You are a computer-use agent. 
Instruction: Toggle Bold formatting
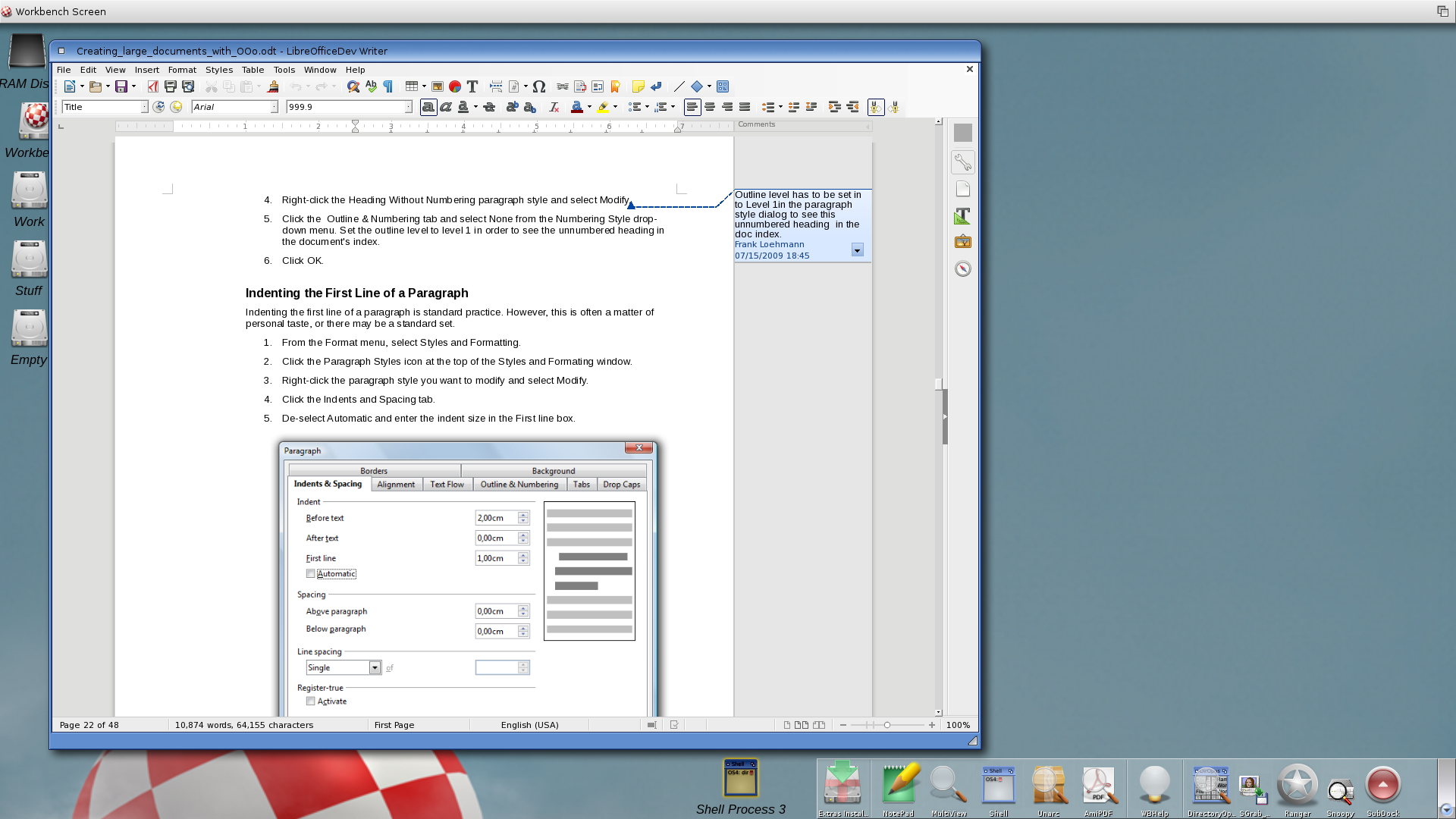tap(428, 107)
